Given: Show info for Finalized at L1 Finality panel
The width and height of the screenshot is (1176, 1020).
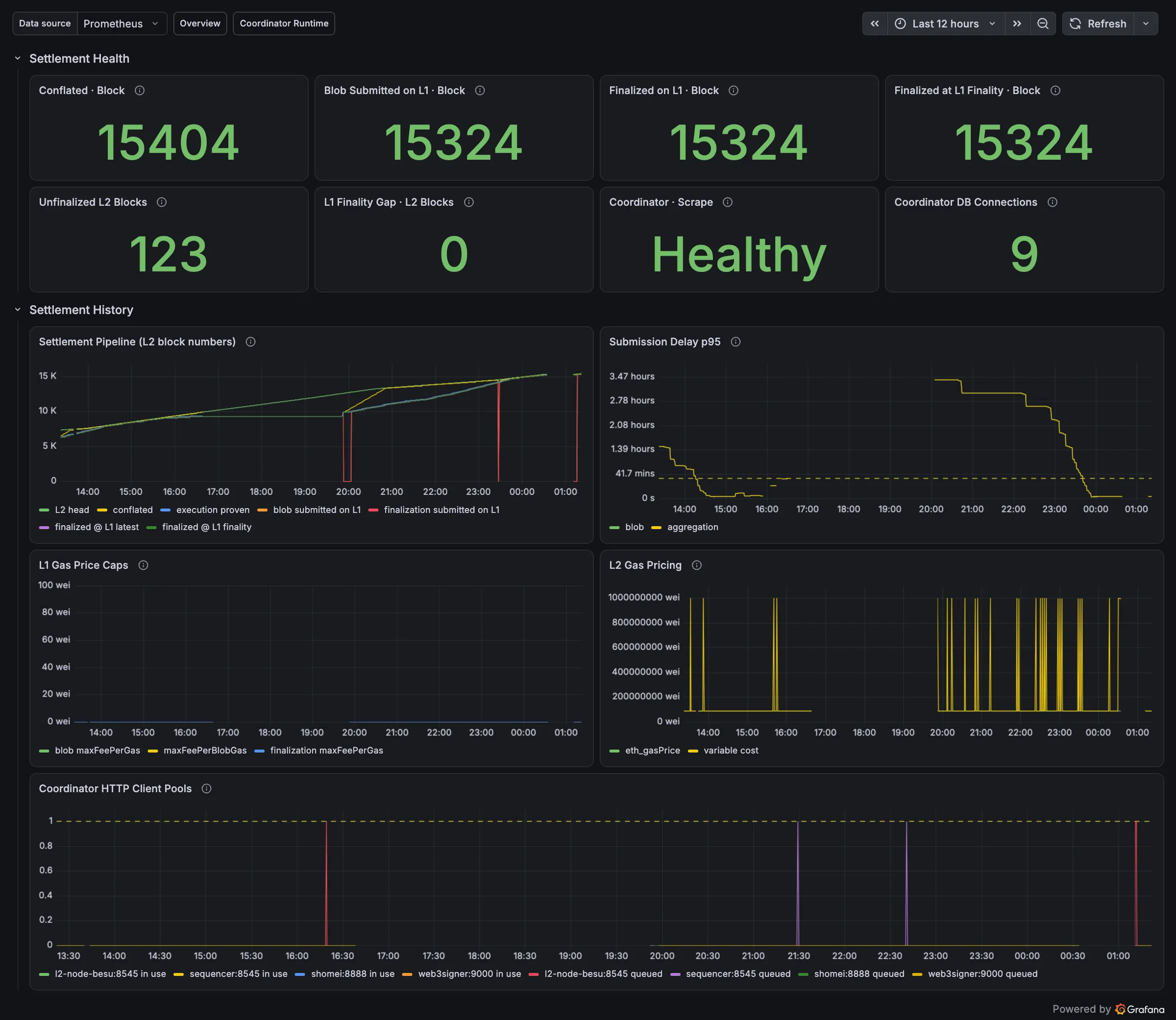Looking at the screenshot, I should [1055, 91].
